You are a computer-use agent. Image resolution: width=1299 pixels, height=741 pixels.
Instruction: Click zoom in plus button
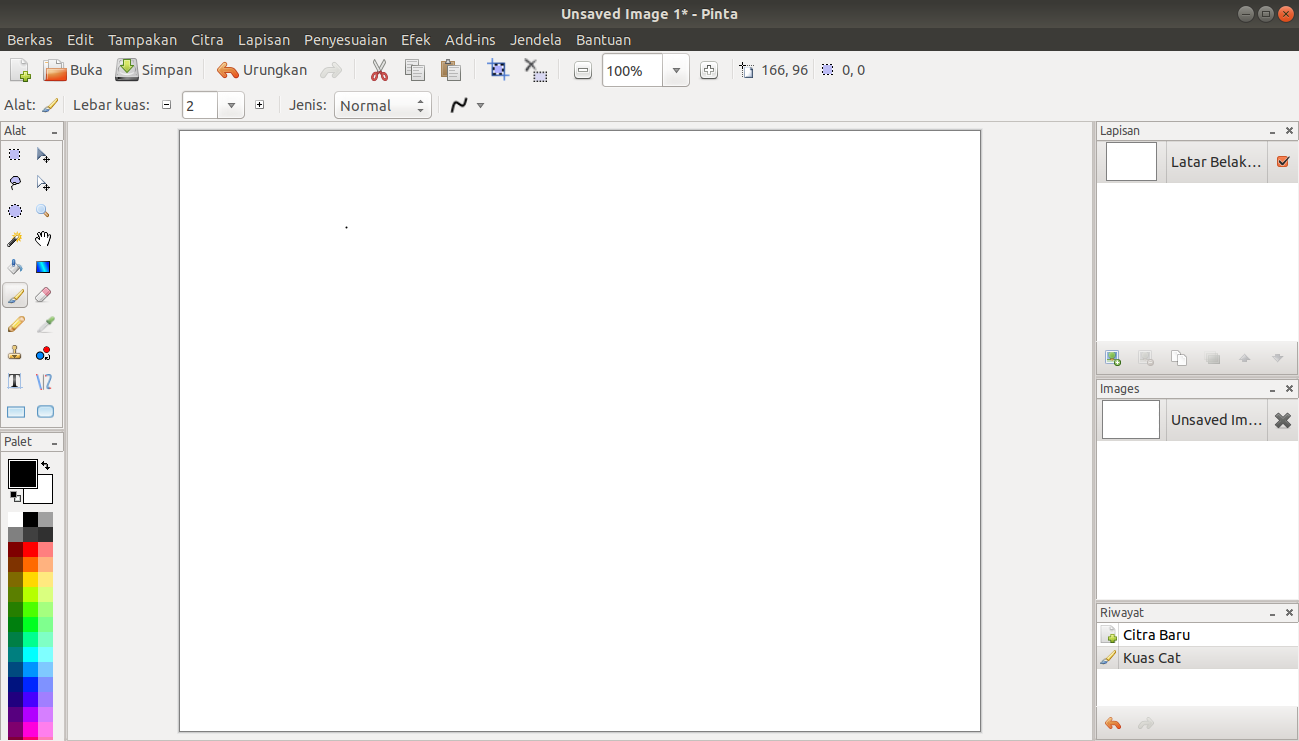(x=709, y=71)
